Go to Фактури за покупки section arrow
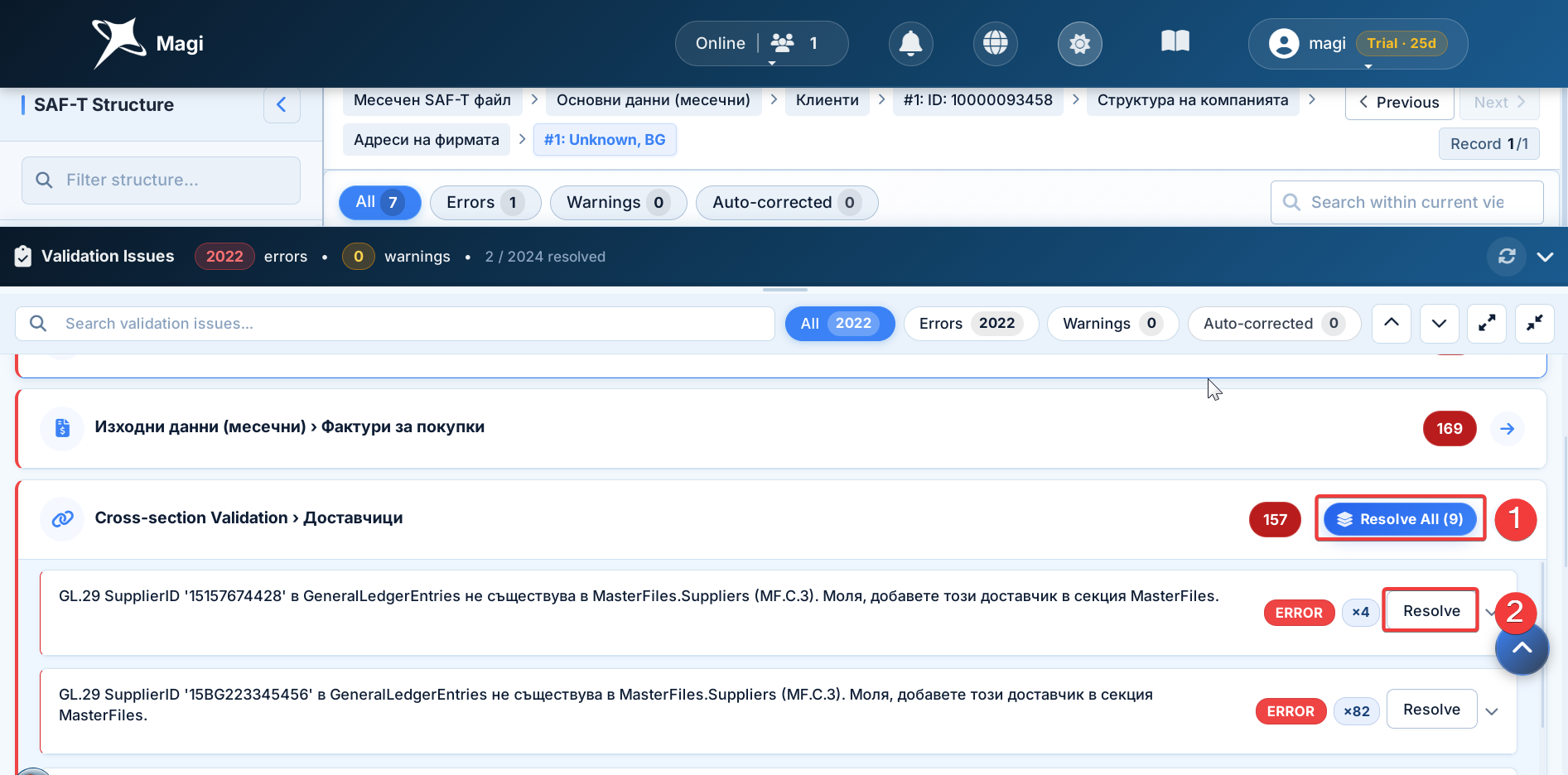Screen dimensions: 1568x775 [1507, 428]
